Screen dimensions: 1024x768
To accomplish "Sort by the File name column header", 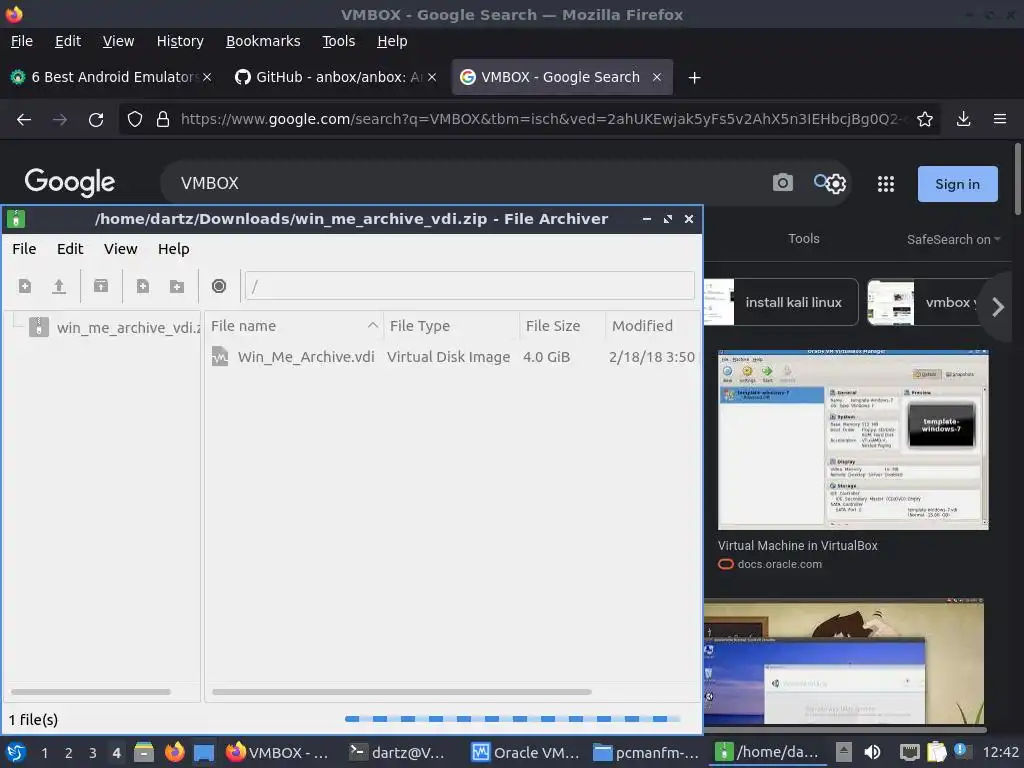I will click(295, 325).
